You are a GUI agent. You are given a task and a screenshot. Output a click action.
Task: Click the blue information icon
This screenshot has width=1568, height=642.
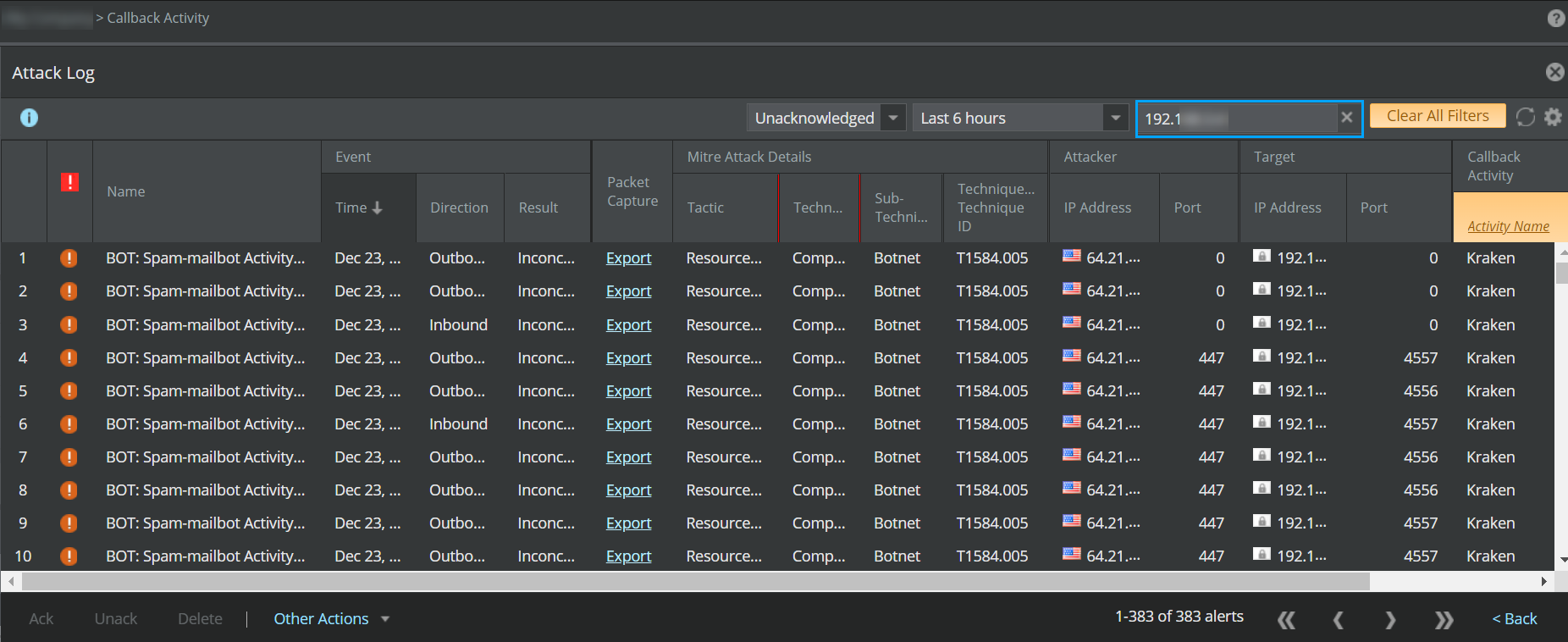coord(29,118)
